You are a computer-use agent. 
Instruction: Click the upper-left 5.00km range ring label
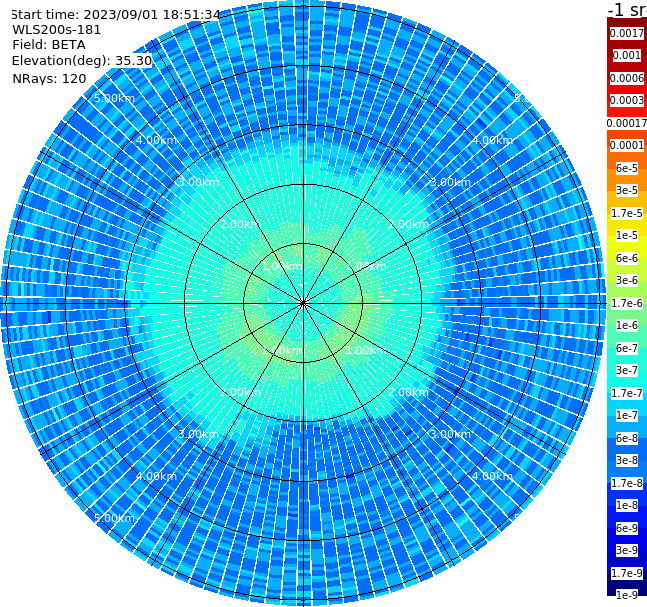[x=114, y=99]
